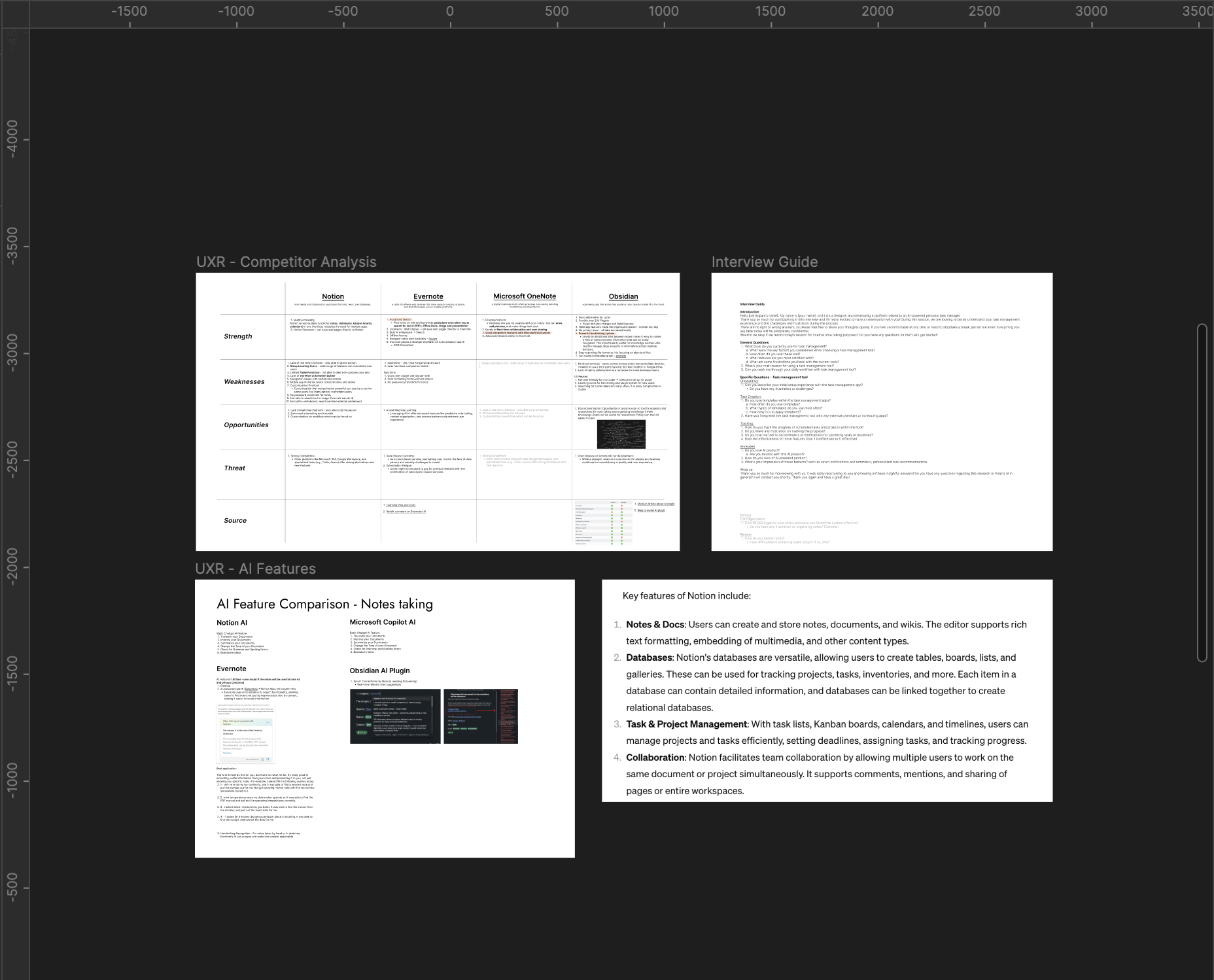Click the "Notion AI" section heading
The height and width of the screenshot is (980, 1214).
coord(232,623)
